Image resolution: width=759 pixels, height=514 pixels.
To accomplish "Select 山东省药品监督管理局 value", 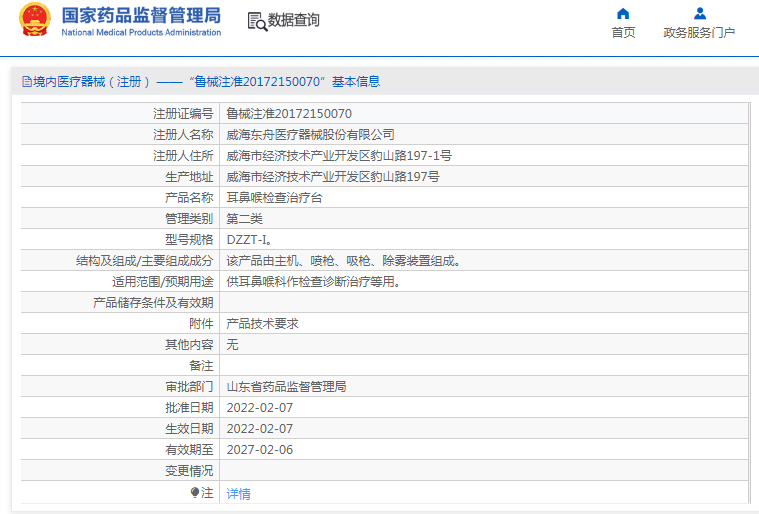I will coord(286,387).
